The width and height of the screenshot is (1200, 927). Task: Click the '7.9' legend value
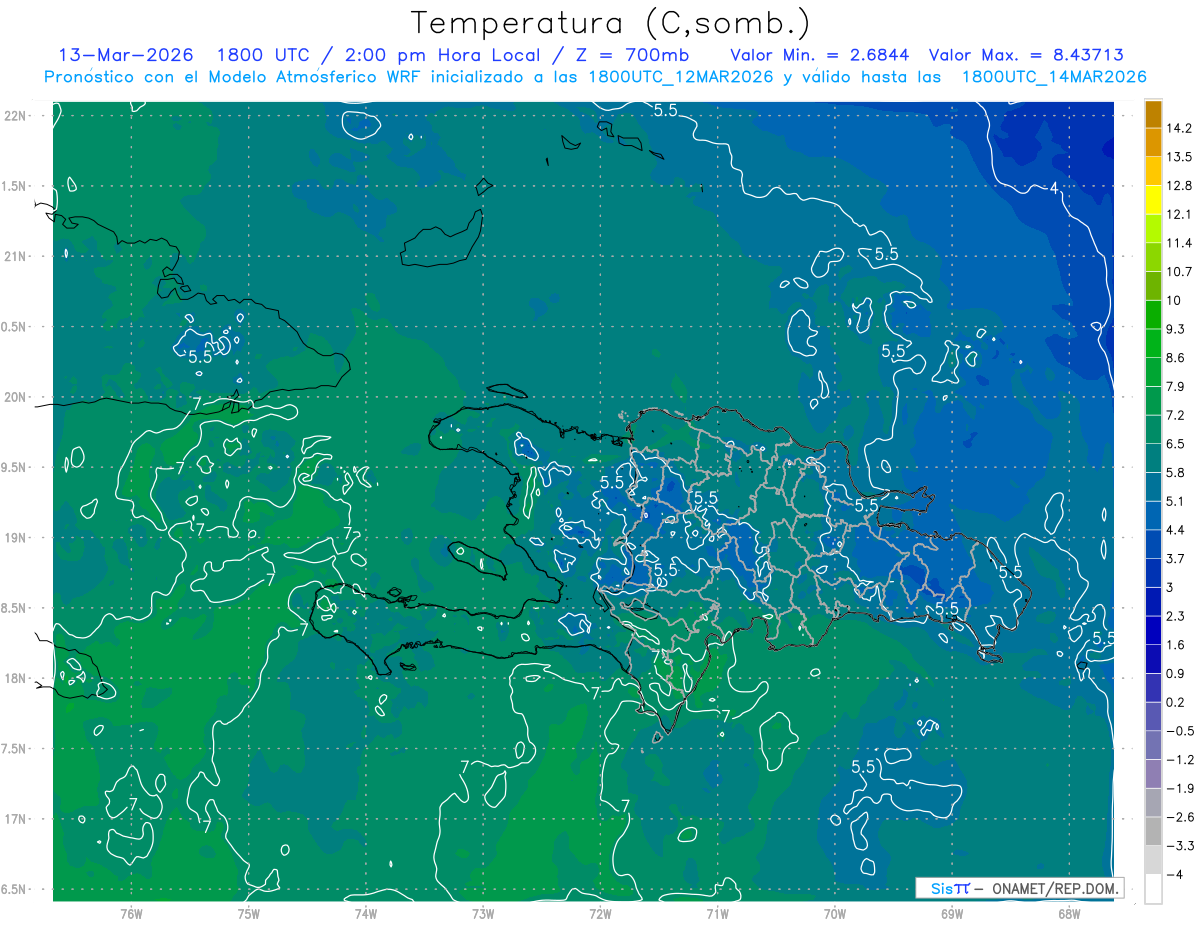(x=1175, y=387)
